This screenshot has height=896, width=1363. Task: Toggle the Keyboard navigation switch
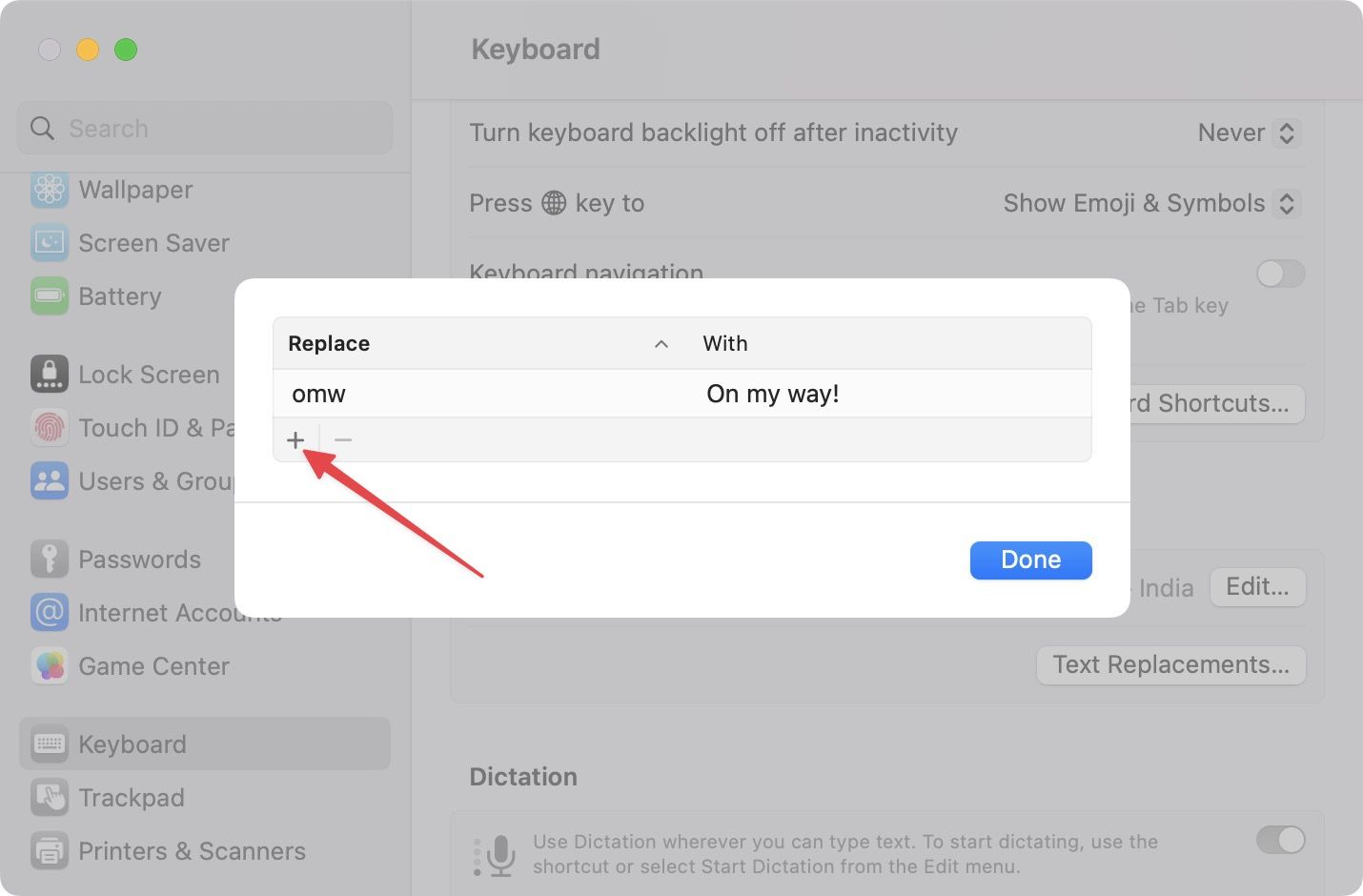click(x=1280, y=275)
